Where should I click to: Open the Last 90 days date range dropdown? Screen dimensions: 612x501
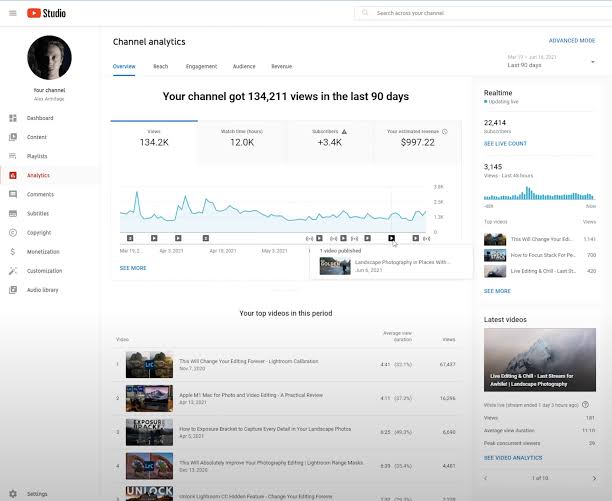551,61
